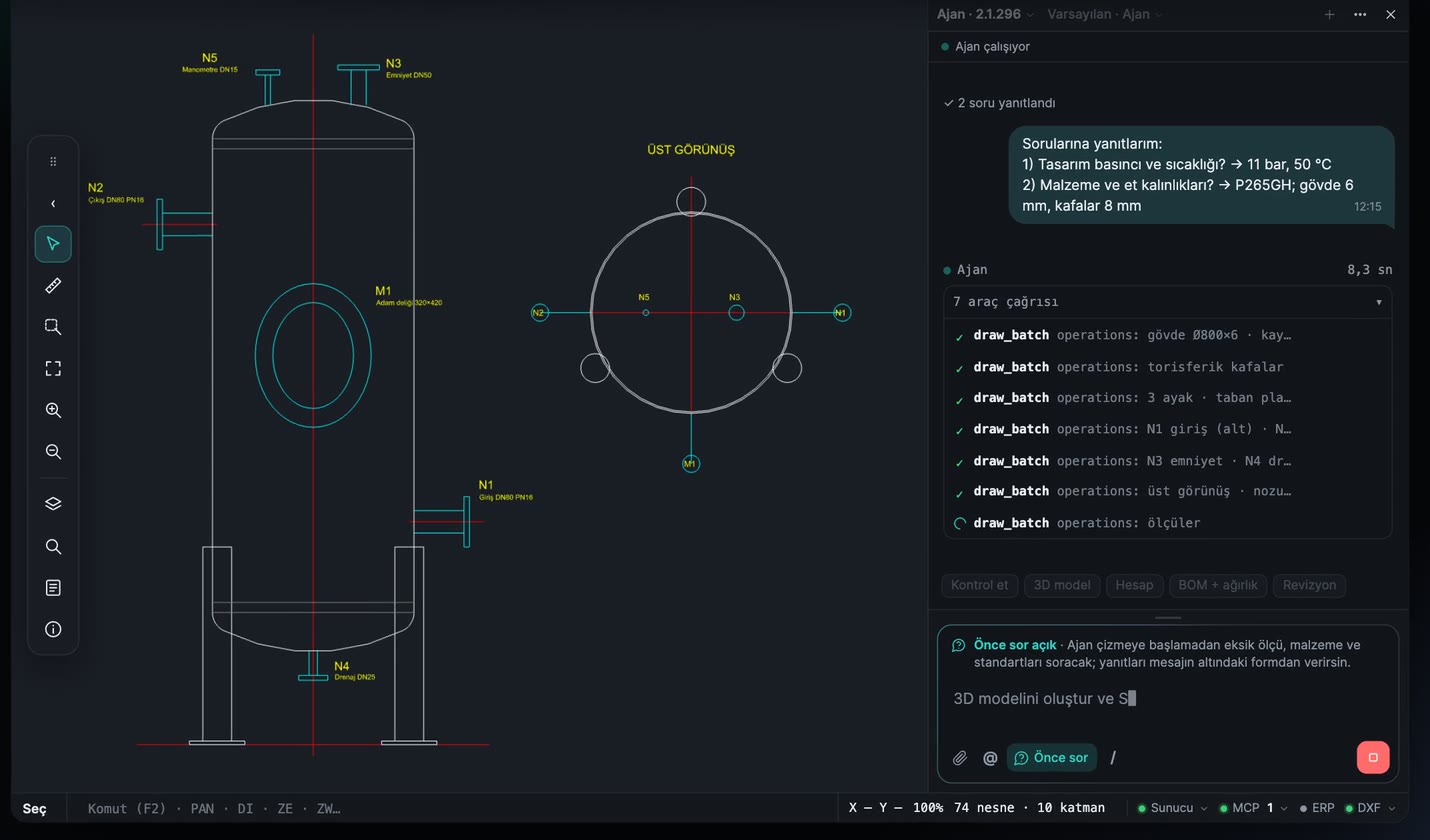Open the MCP status dropdown

coord(1254,808)
